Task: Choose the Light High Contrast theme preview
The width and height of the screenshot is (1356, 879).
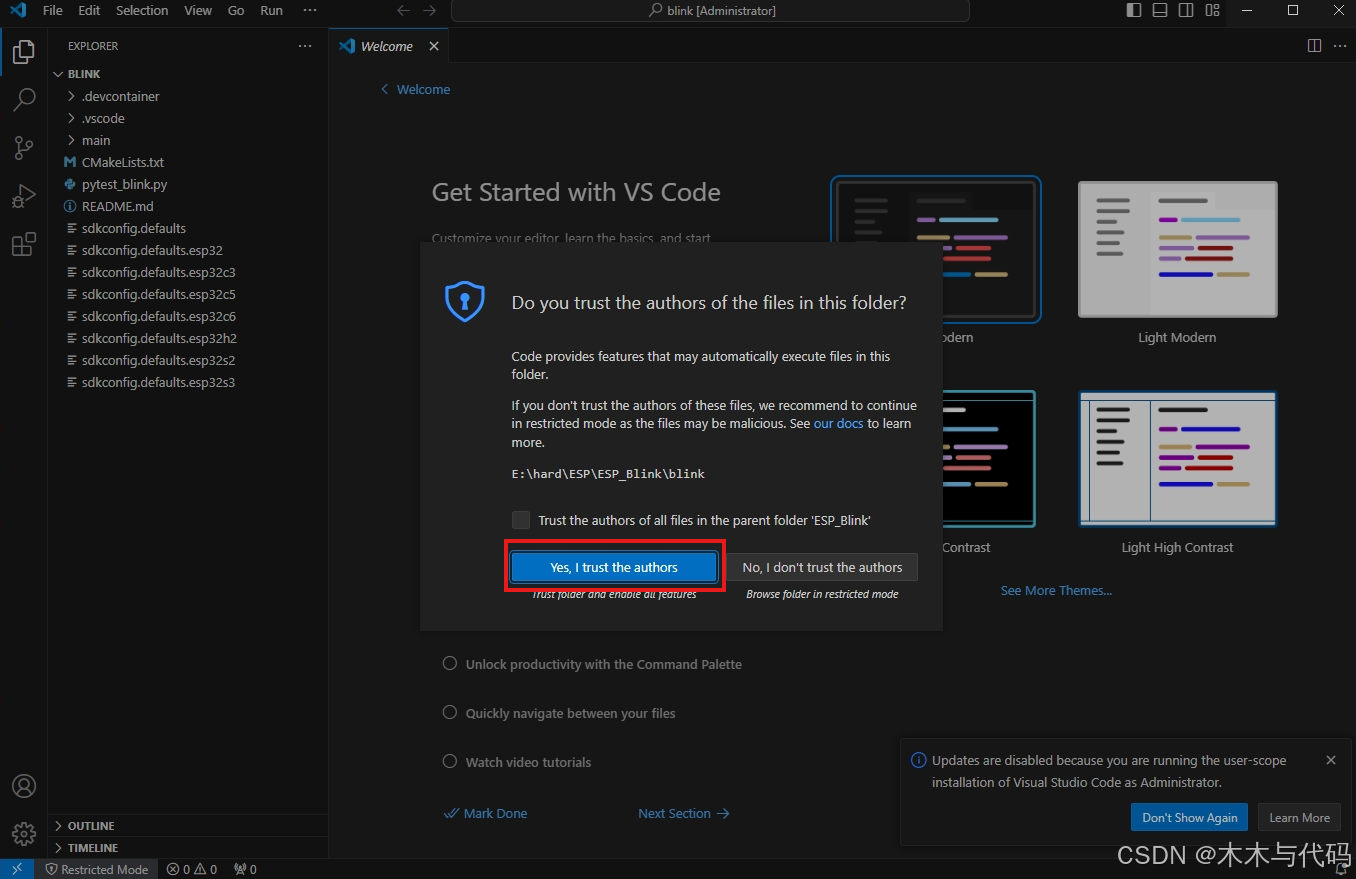Action: click(1177, 459)
